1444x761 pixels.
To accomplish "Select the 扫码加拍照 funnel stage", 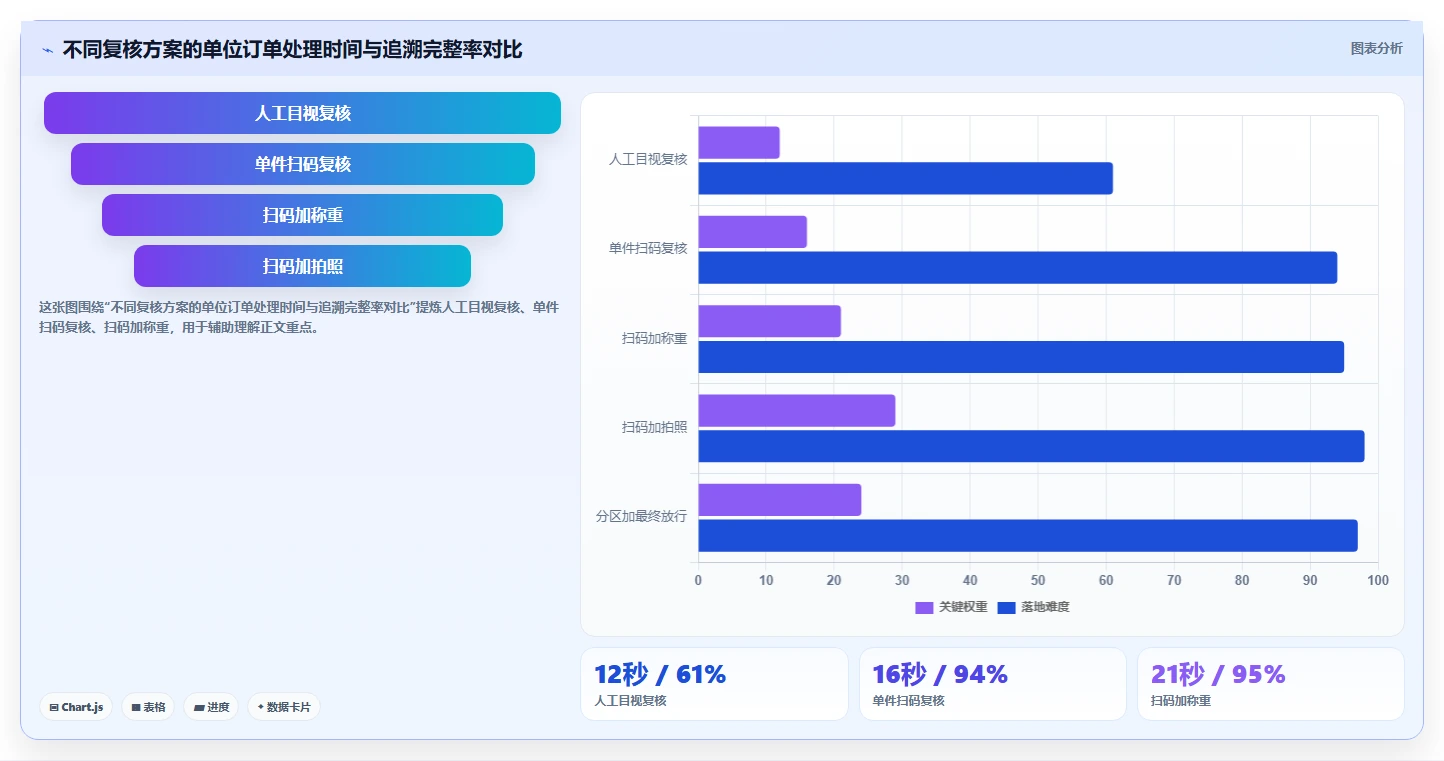I will tap(302, 266).
